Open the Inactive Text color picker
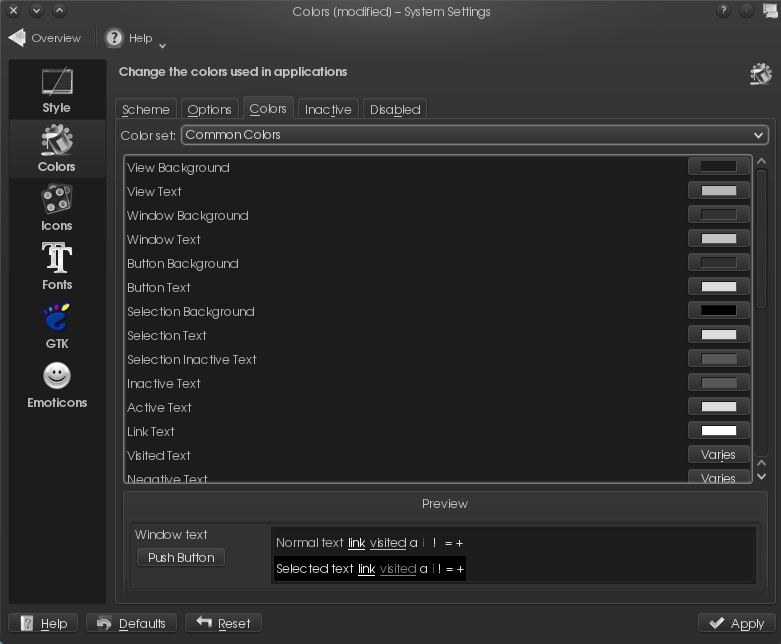 coord(719,383)
